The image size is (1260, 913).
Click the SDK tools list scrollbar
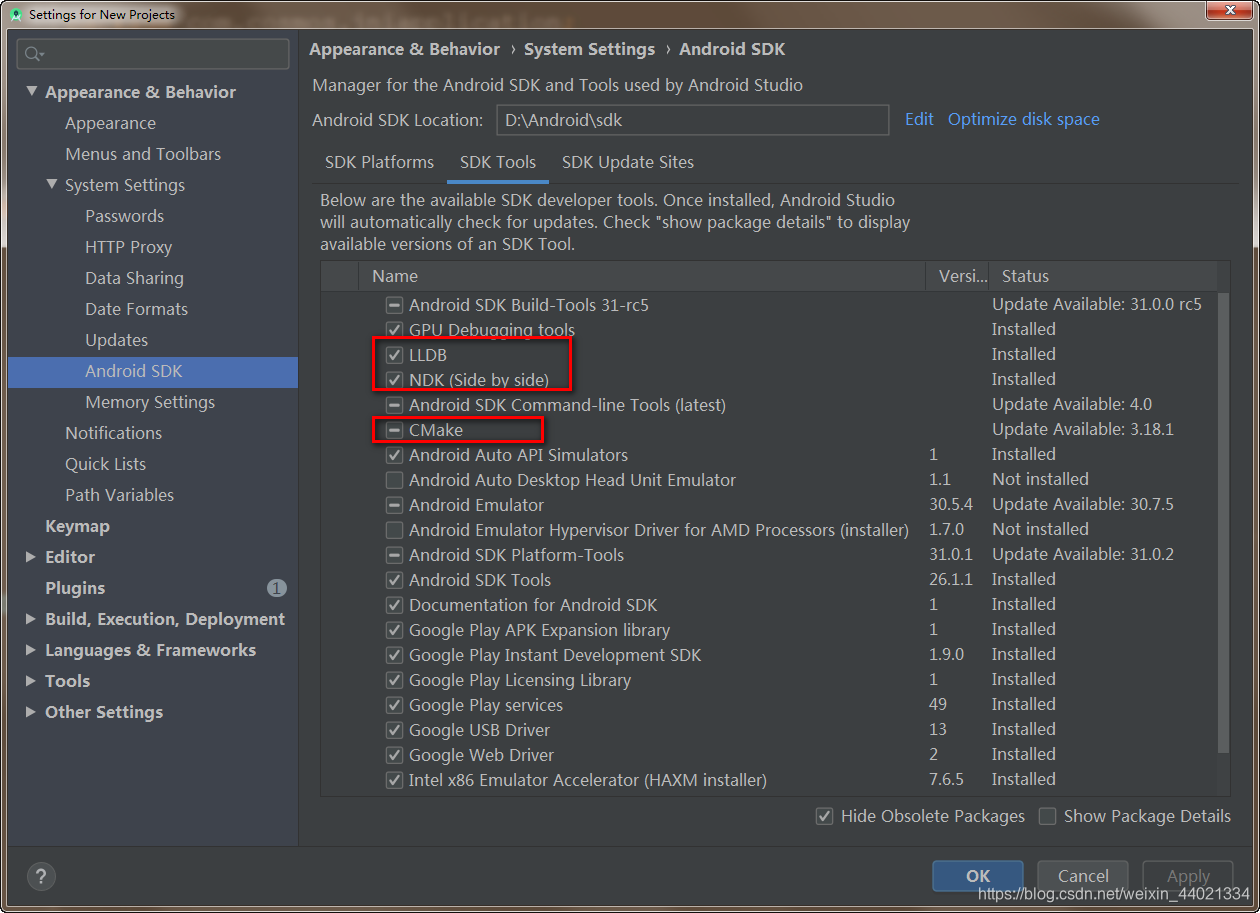click(1224, 523)
